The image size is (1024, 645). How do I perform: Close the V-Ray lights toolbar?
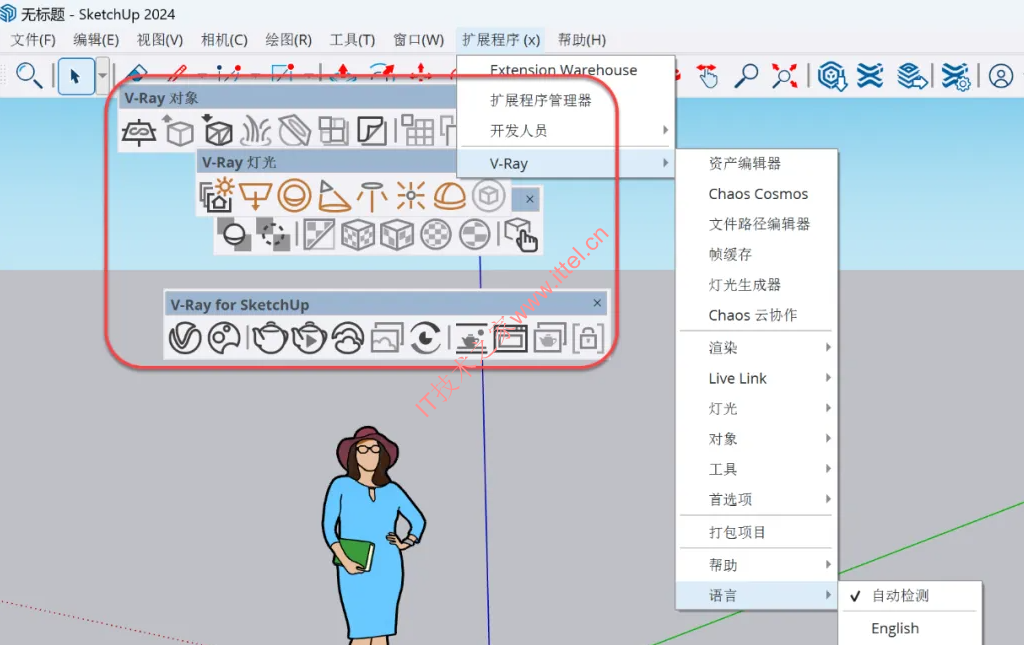click(x=530, y=199)
